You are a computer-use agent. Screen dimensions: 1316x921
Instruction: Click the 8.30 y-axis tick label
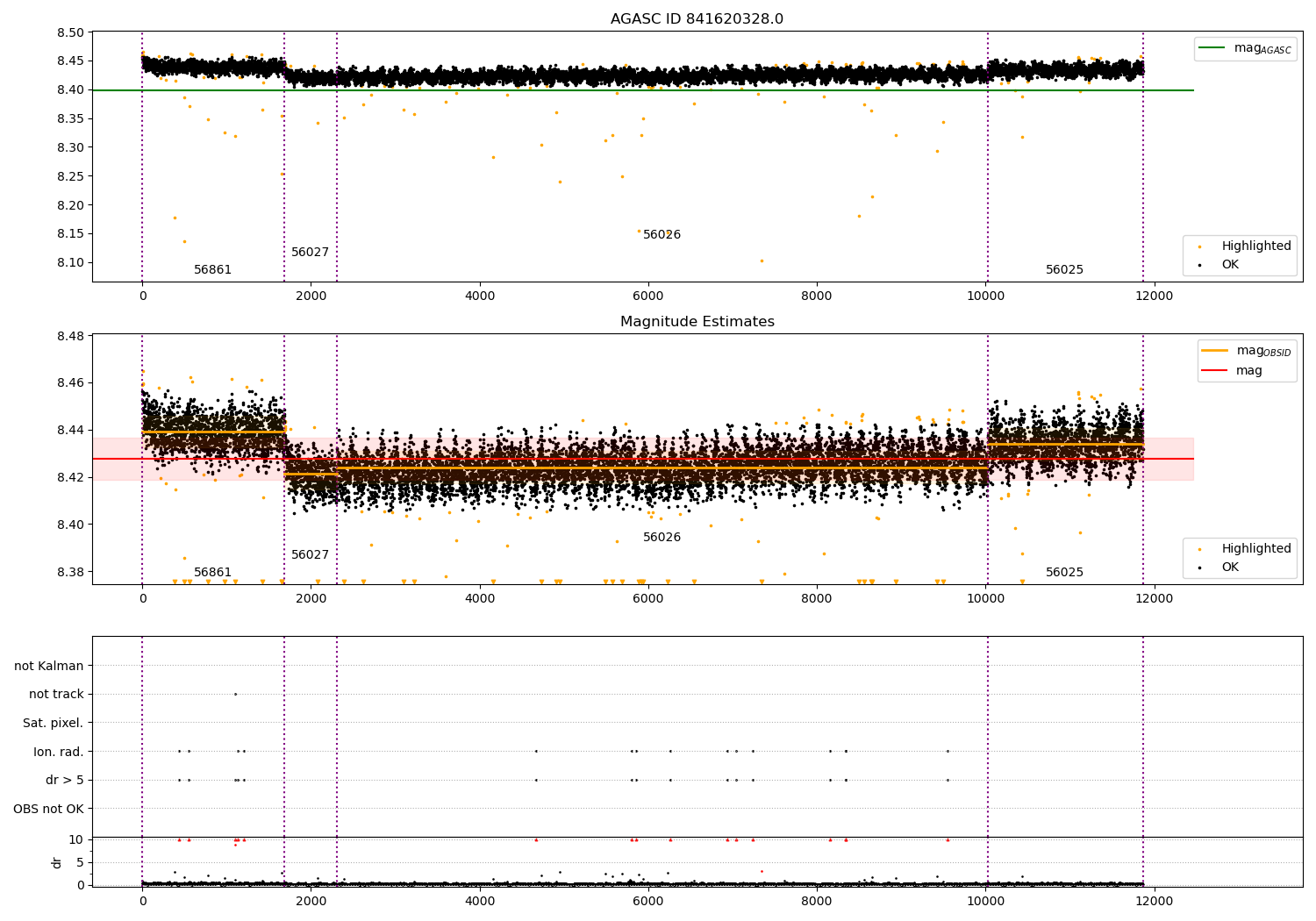click(x=70, y=148)
